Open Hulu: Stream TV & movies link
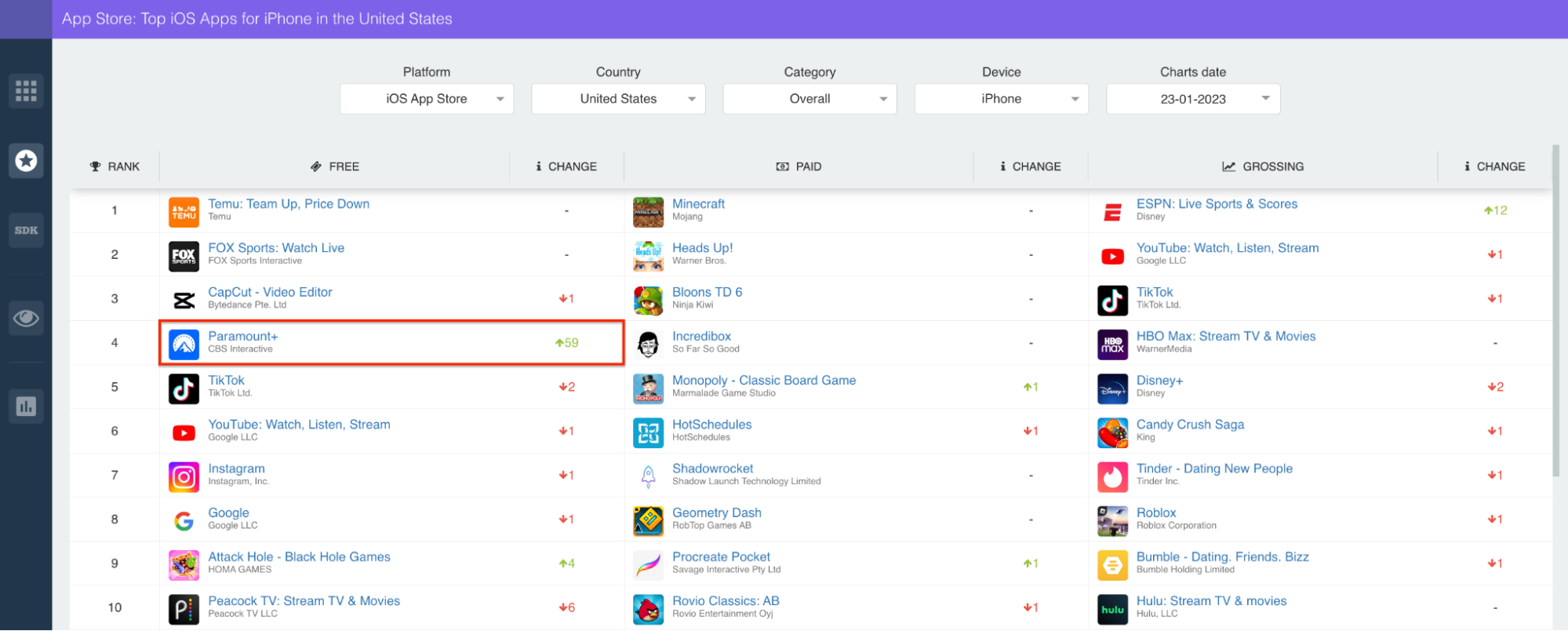The image size is (1568, 631). tap(1211, 601)
